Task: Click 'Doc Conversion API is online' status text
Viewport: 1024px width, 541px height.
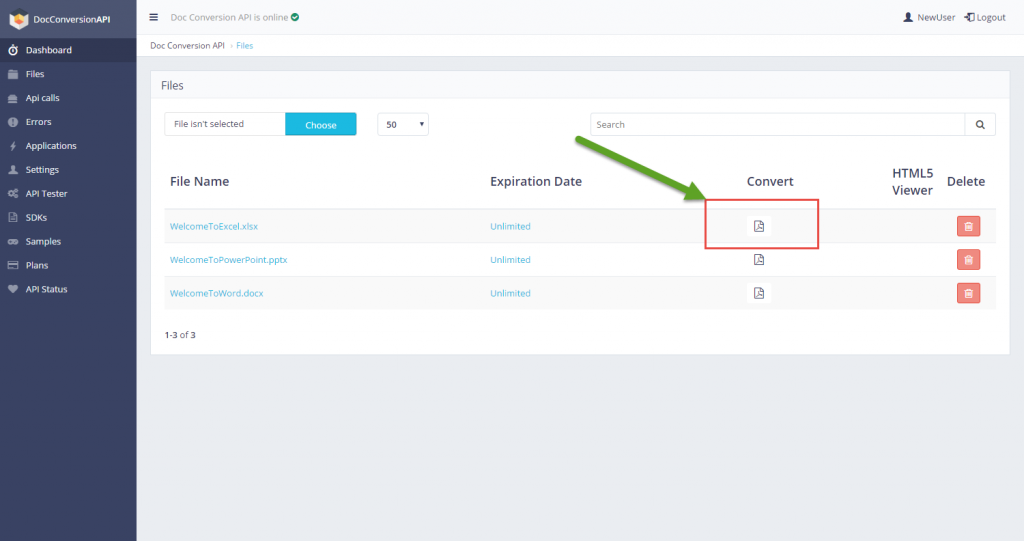Action: point(229,17)
